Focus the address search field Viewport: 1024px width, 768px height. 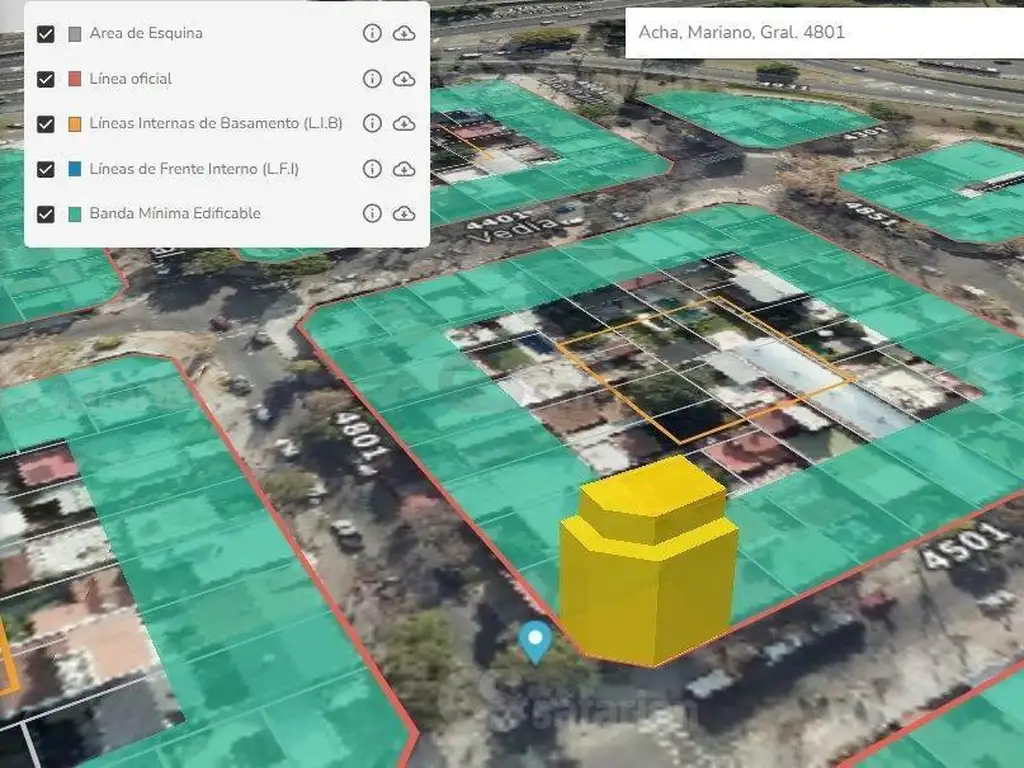[x=820, y=32]
